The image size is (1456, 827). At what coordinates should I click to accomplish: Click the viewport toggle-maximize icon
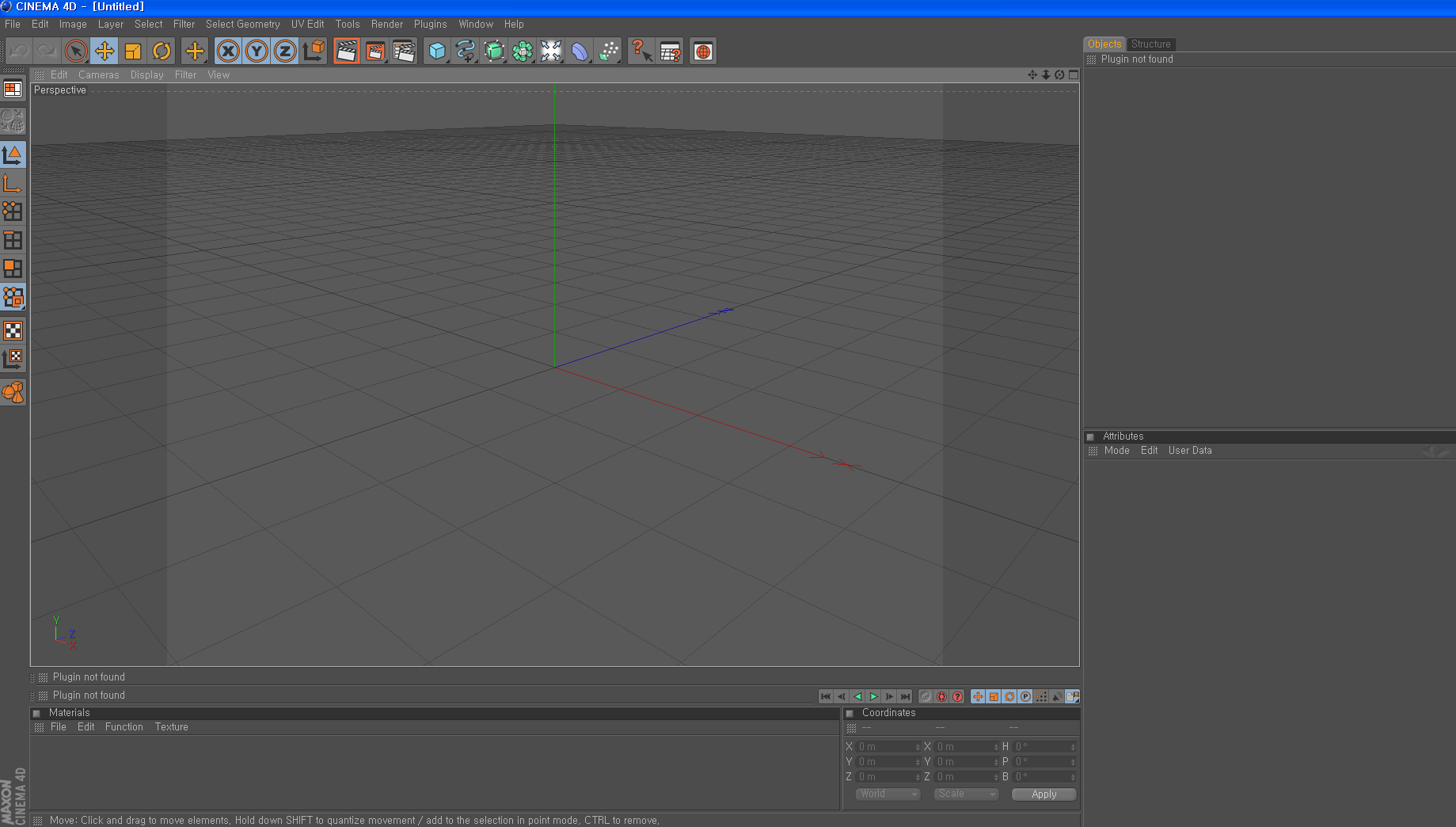[x=1074, y=74]
